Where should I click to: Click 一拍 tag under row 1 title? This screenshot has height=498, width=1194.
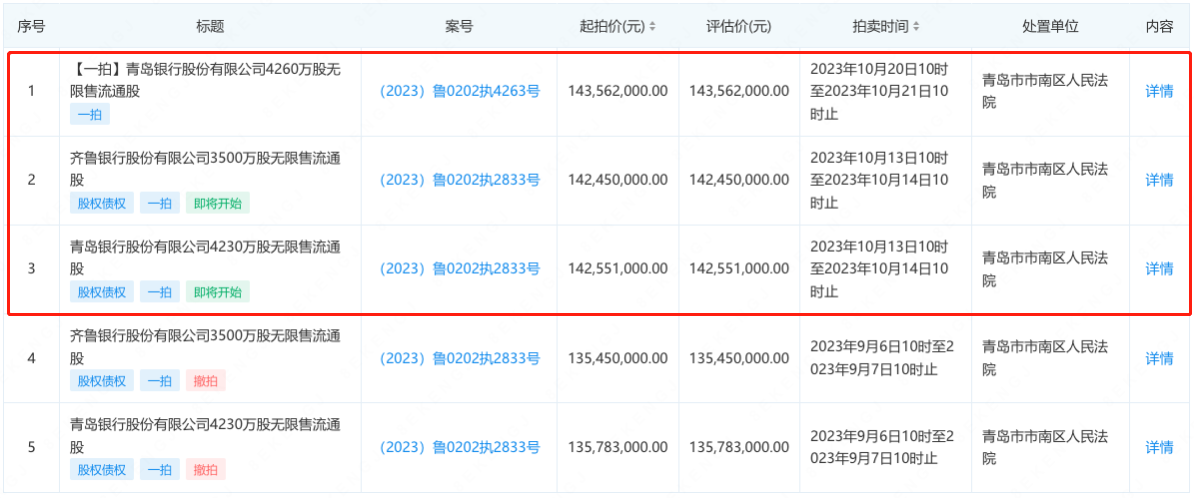pyautogui.click(x=90, y=115)
